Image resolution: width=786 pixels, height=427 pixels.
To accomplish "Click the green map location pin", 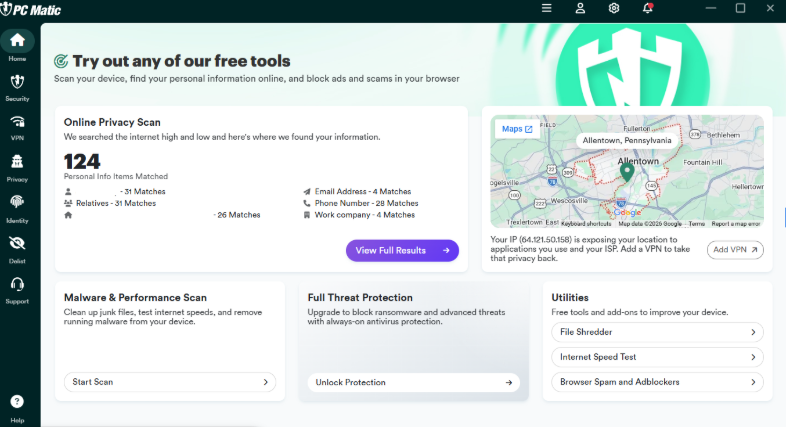I will pyautogui.click(x=627, y=172).
